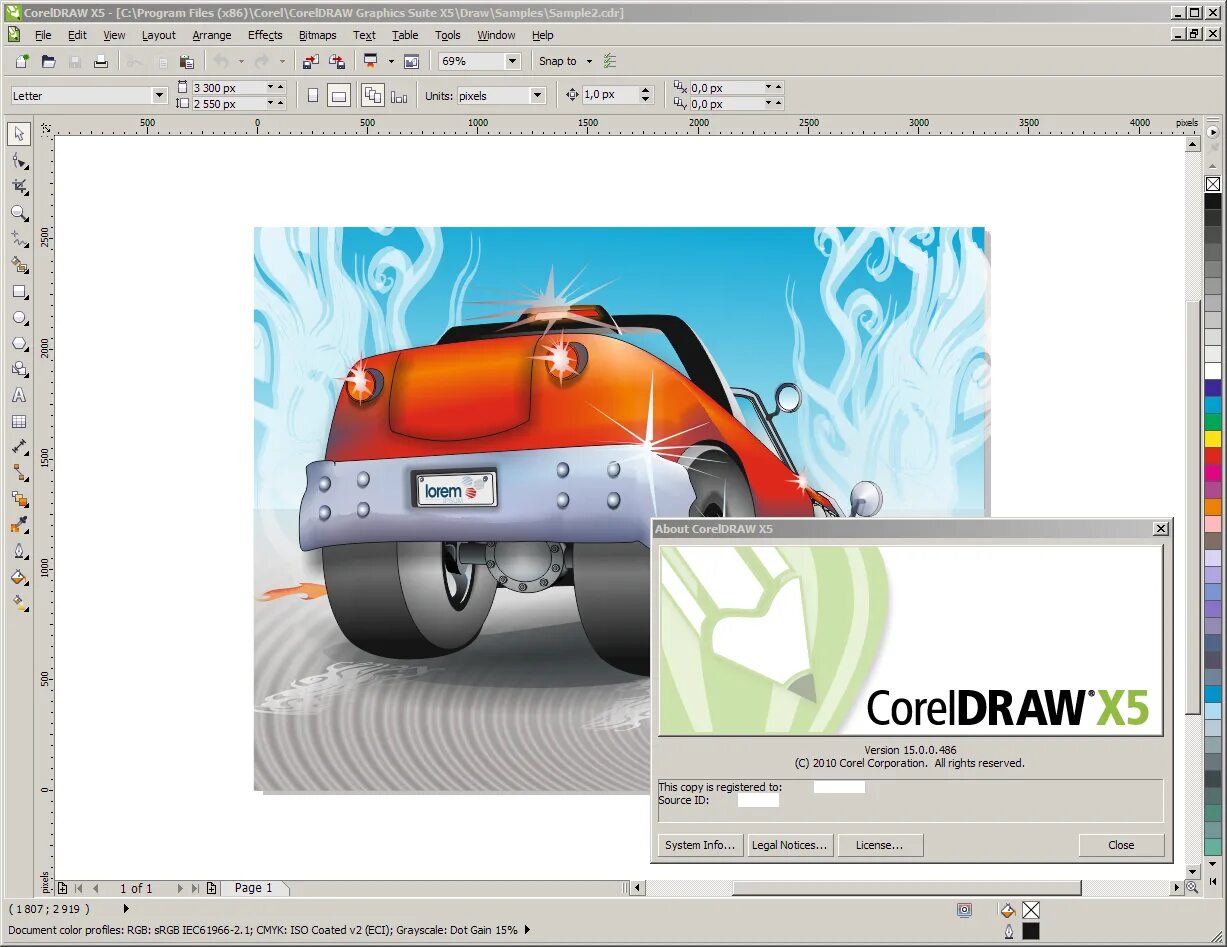
Task: Select the Color Eyedropper tool
Action: (19, 526)
